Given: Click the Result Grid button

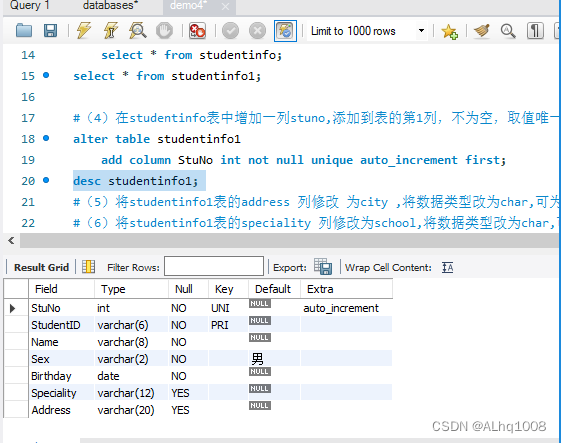Looking at the screenshot, I should tap(41, 267).
